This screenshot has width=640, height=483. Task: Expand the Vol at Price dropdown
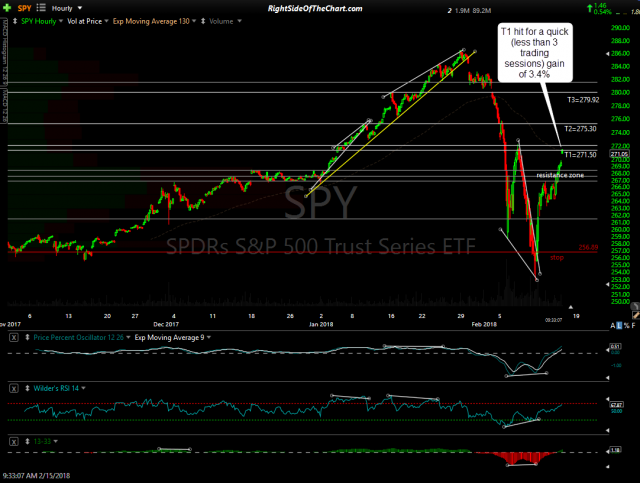107,21
